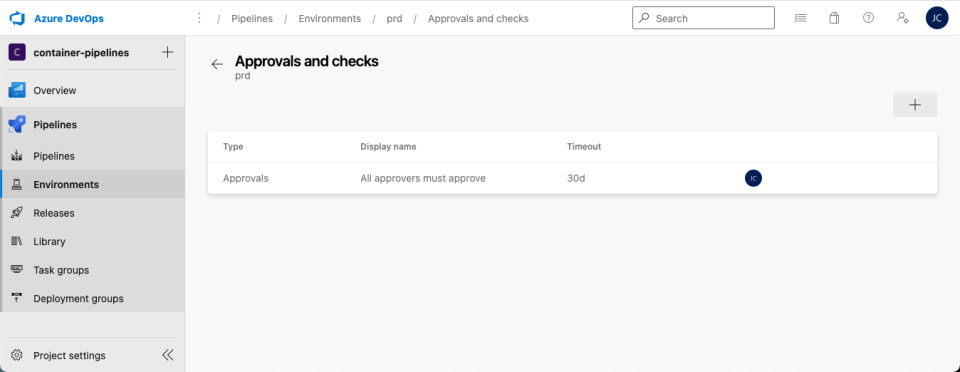Click the JC approver avatar in row
Image resolution: width=960 pixels, height=372 pixels.
[753, 179]
